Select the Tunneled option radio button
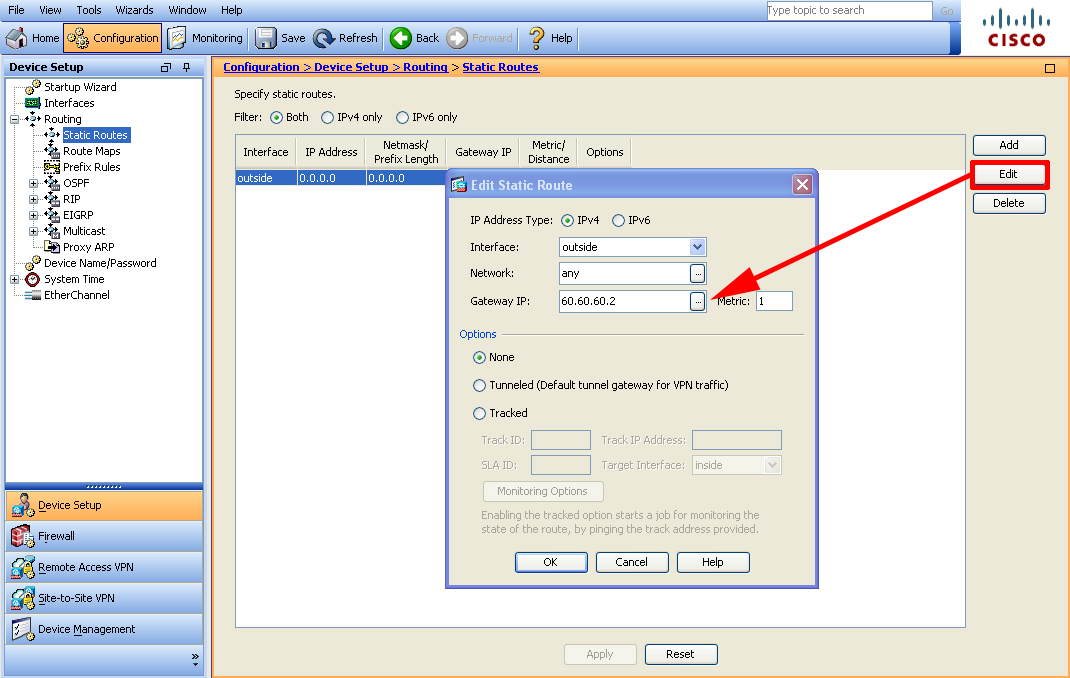The width and height of the screenshot is (1070, 678). (x=480, y=385)
